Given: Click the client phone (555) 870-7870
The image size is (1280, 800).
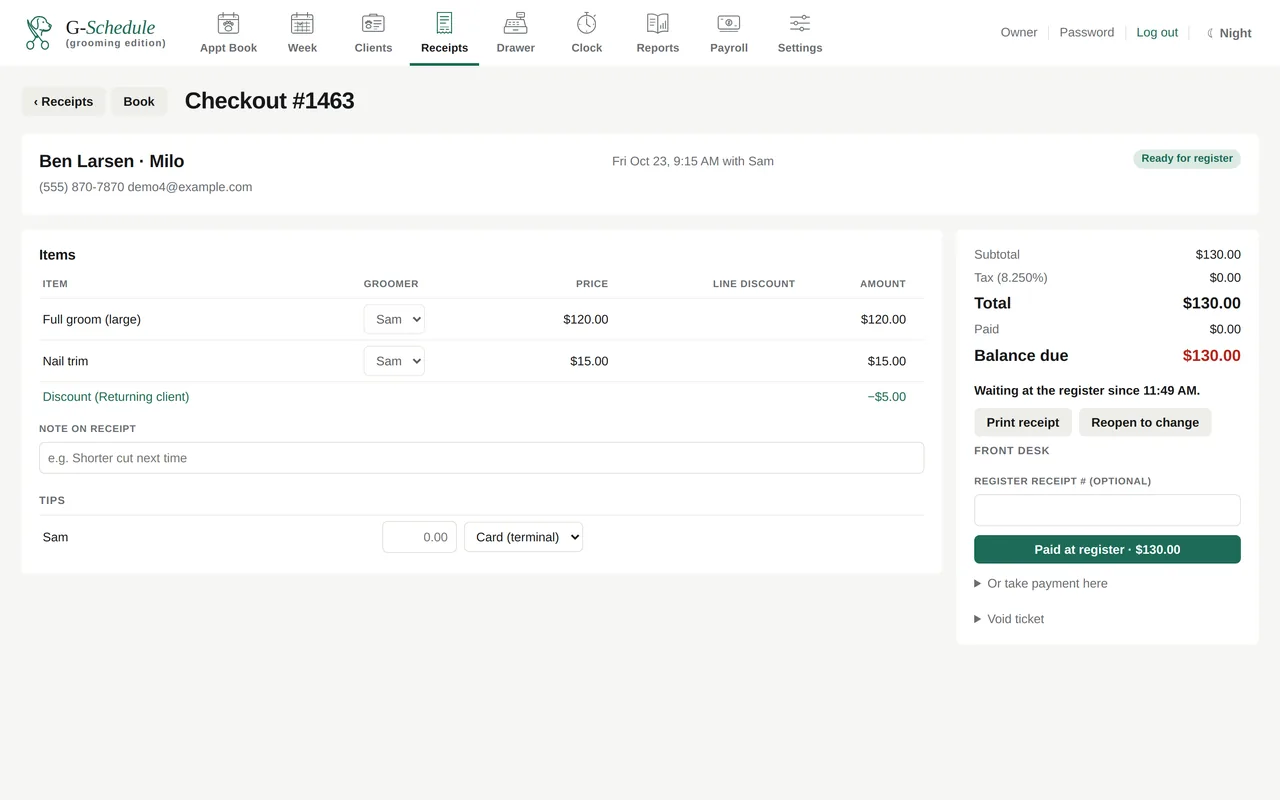Looking at the screenshot, I should pos(82,187).
